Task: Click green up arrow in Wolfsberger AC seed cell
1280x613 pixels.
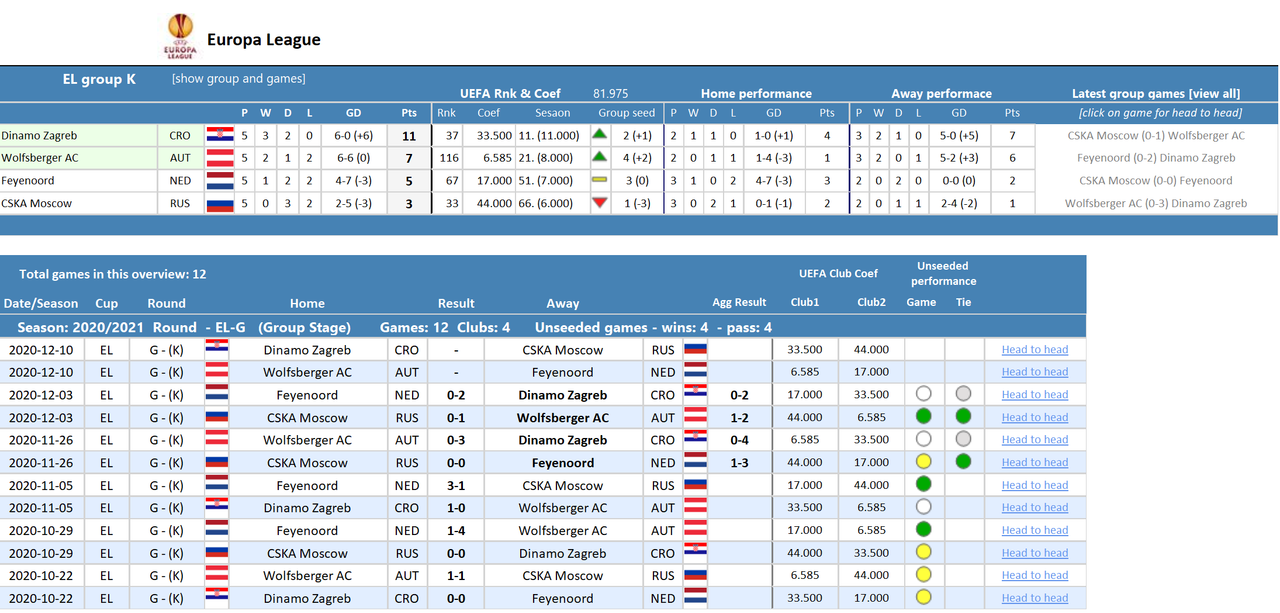Action: pos(600,157)
